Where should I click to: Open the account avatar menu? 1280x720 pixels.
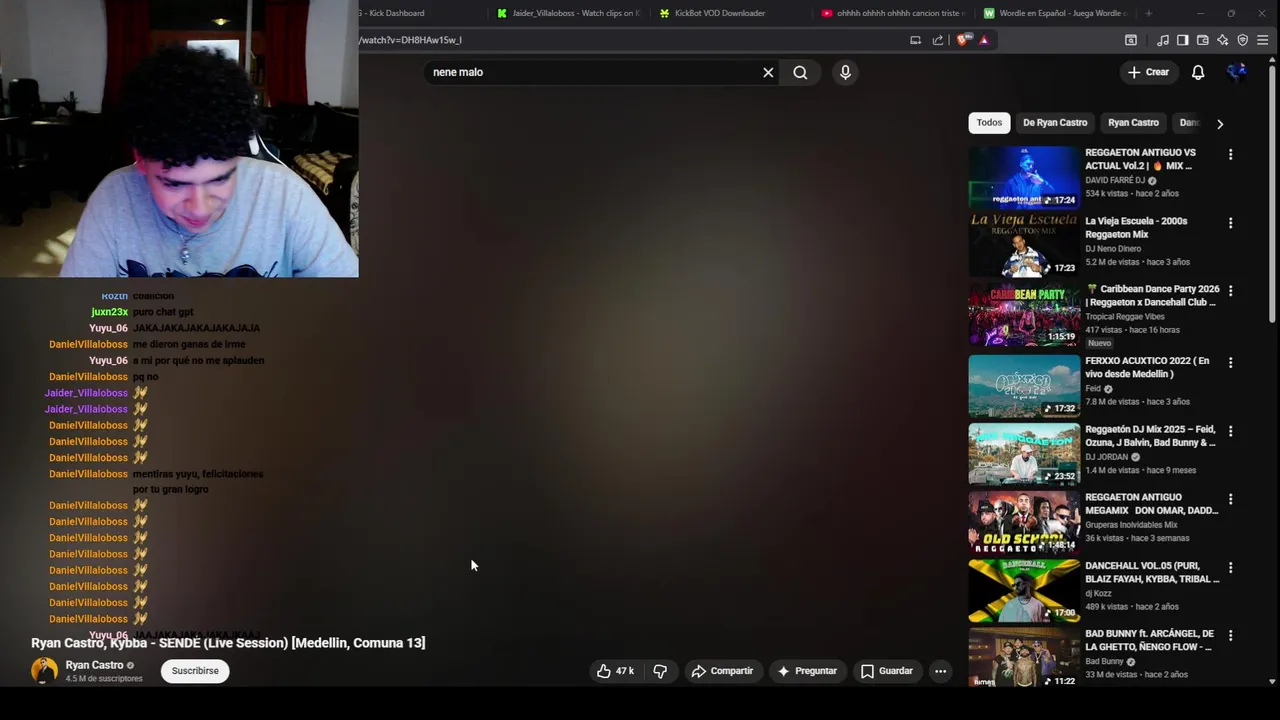(1237, 72)
